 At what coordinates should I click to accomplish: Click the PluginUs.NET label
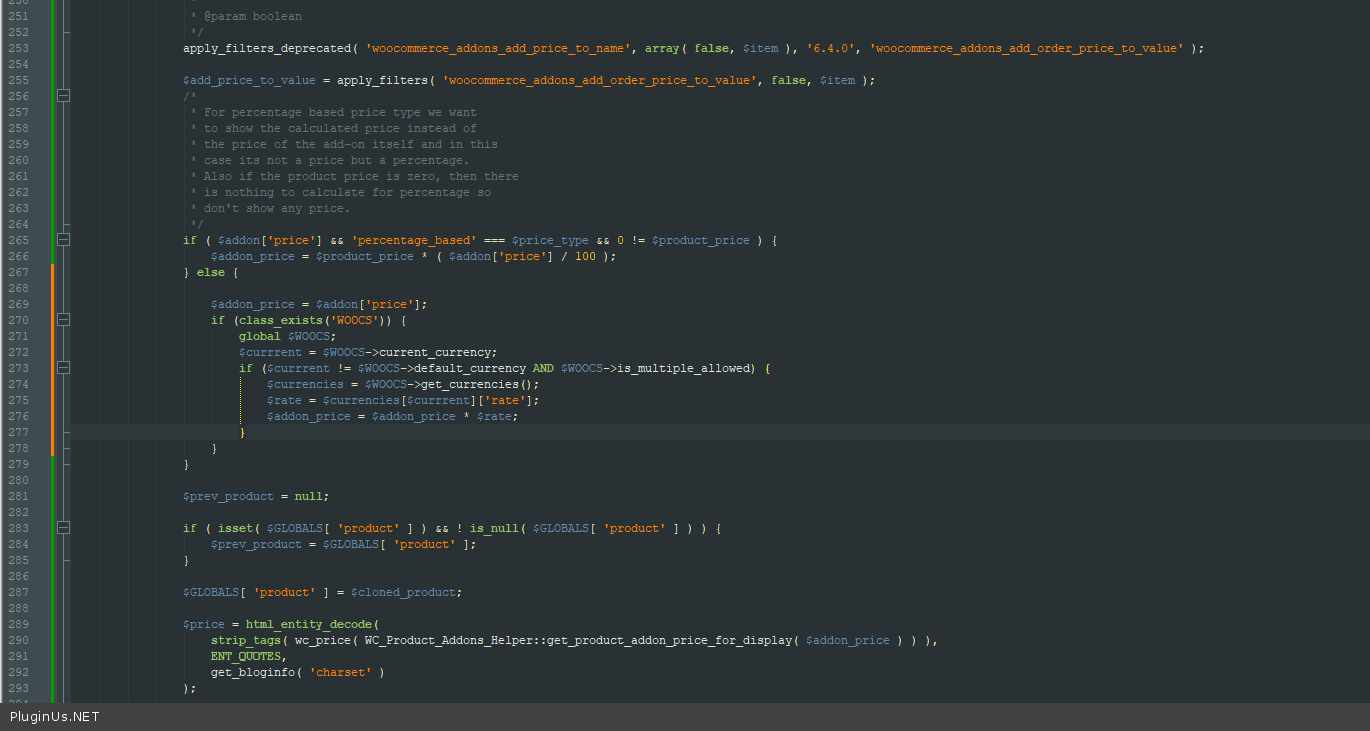pos(55,717)
